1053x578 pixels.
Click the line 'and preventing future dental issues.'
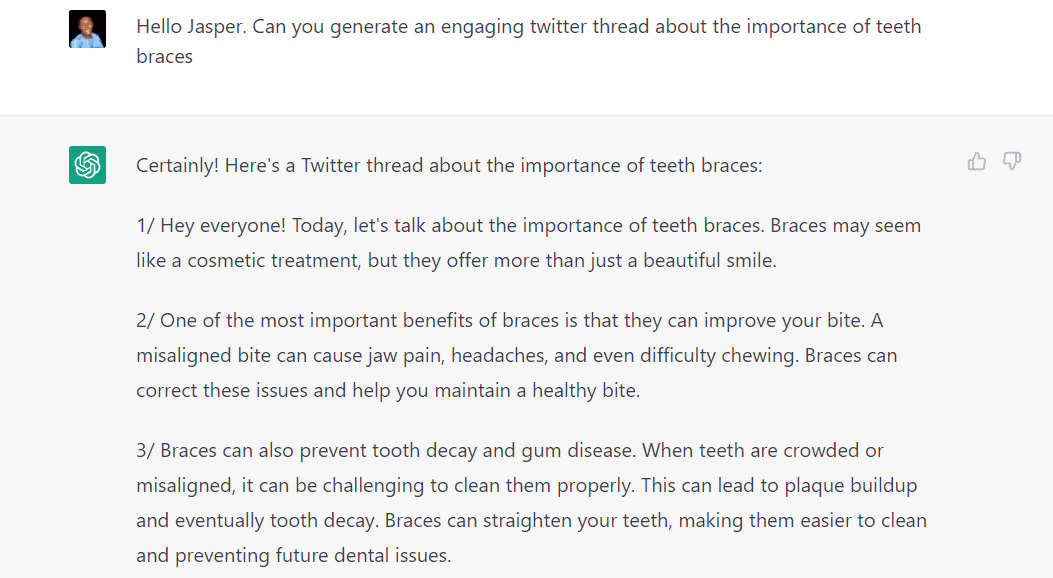click(x=293, y=555)
